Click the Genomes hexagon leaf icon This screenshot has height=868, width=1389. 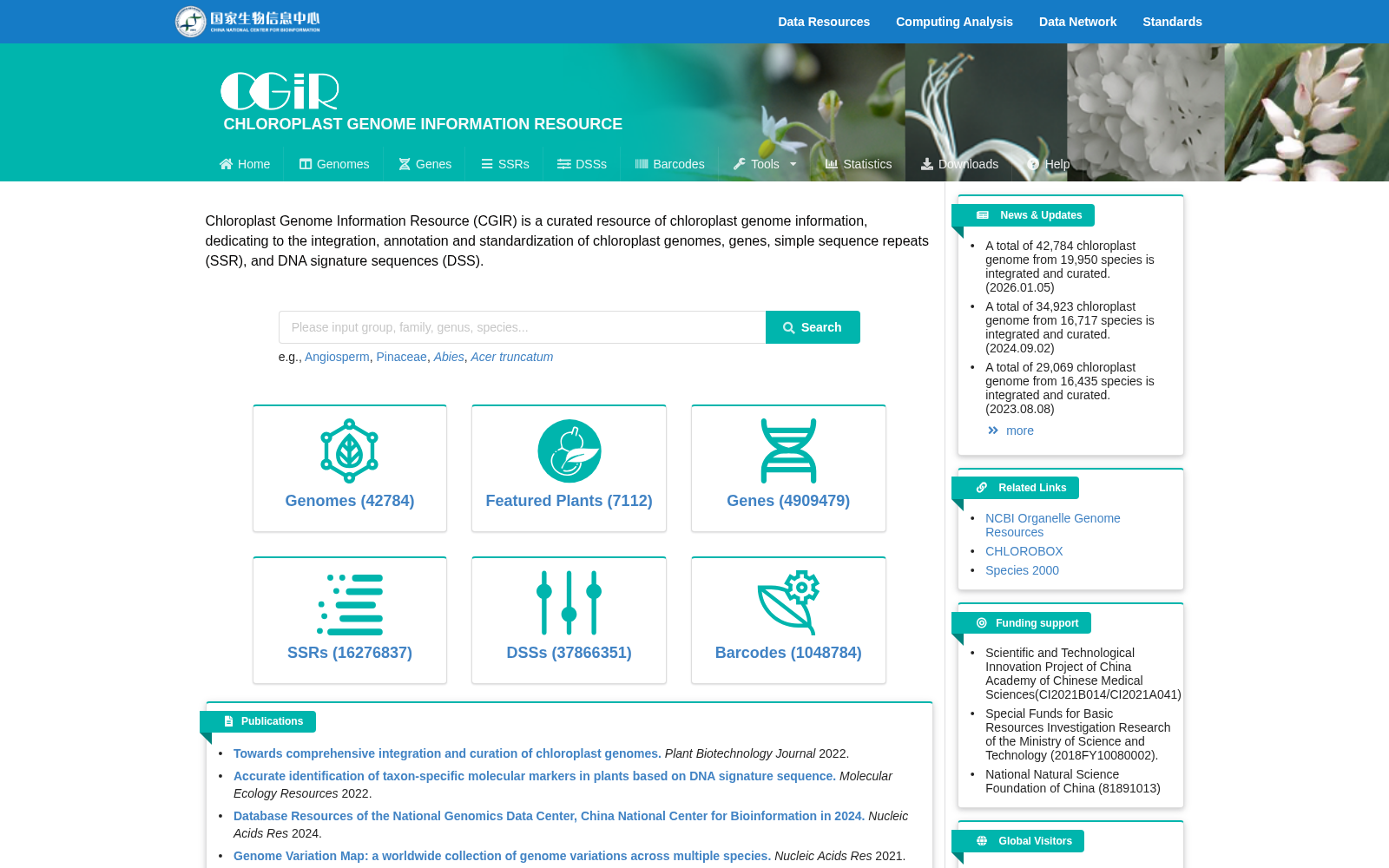[350, 451]
